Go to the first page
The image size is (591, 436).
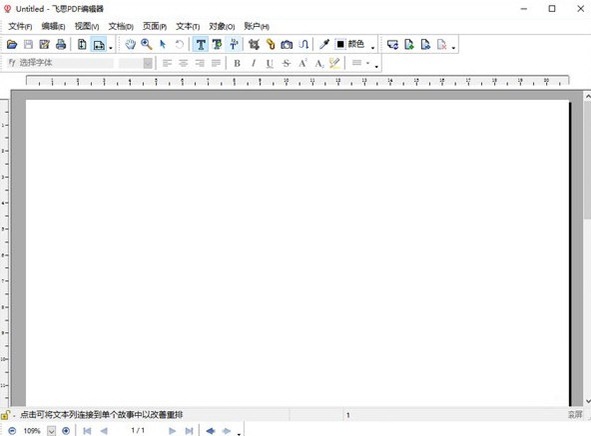click(87, 430)
